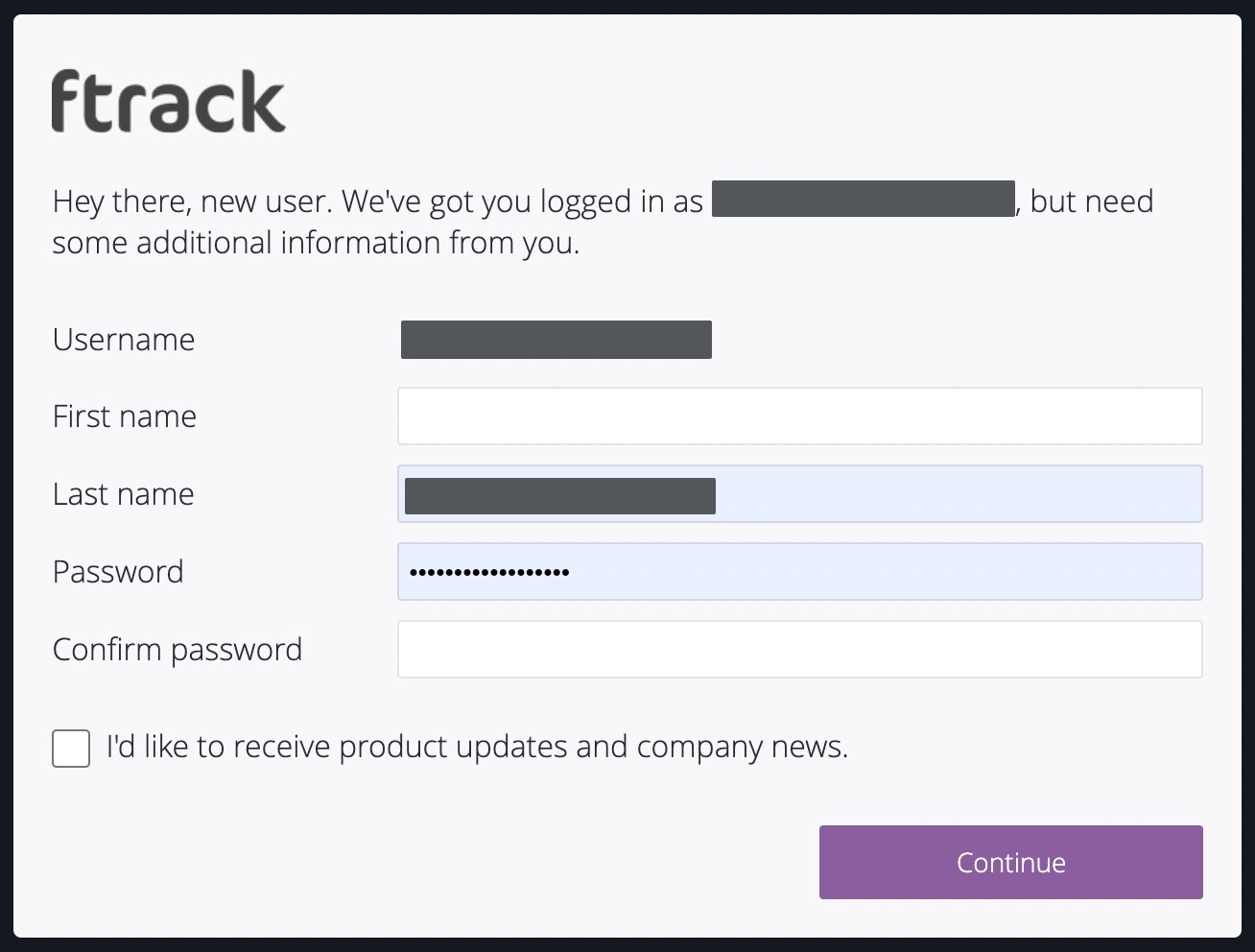Click the redacted text in the Last name field
The image size is (1255, 952).
coord(559,496)
